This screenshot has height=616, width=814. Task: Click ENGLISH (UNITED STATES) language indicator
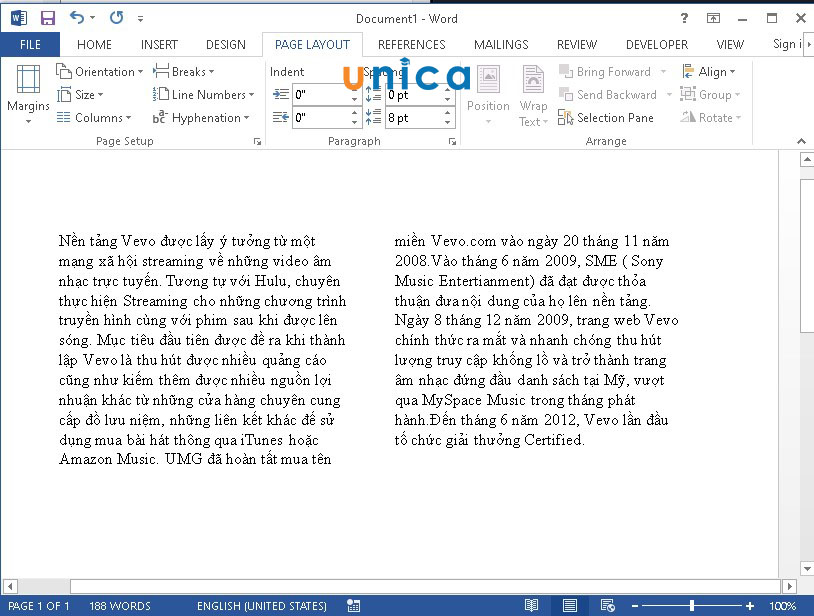point(262,606)
